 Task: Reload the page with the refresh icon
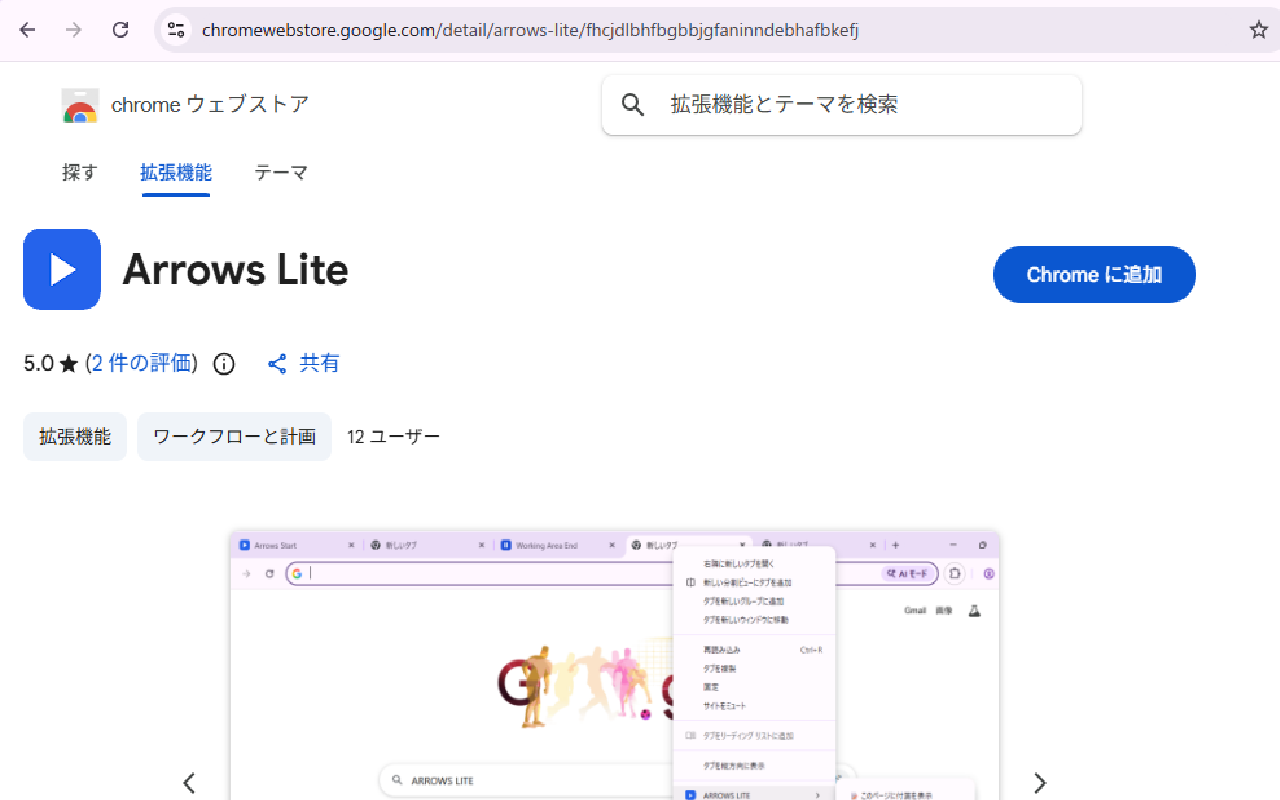click(120, 30)
